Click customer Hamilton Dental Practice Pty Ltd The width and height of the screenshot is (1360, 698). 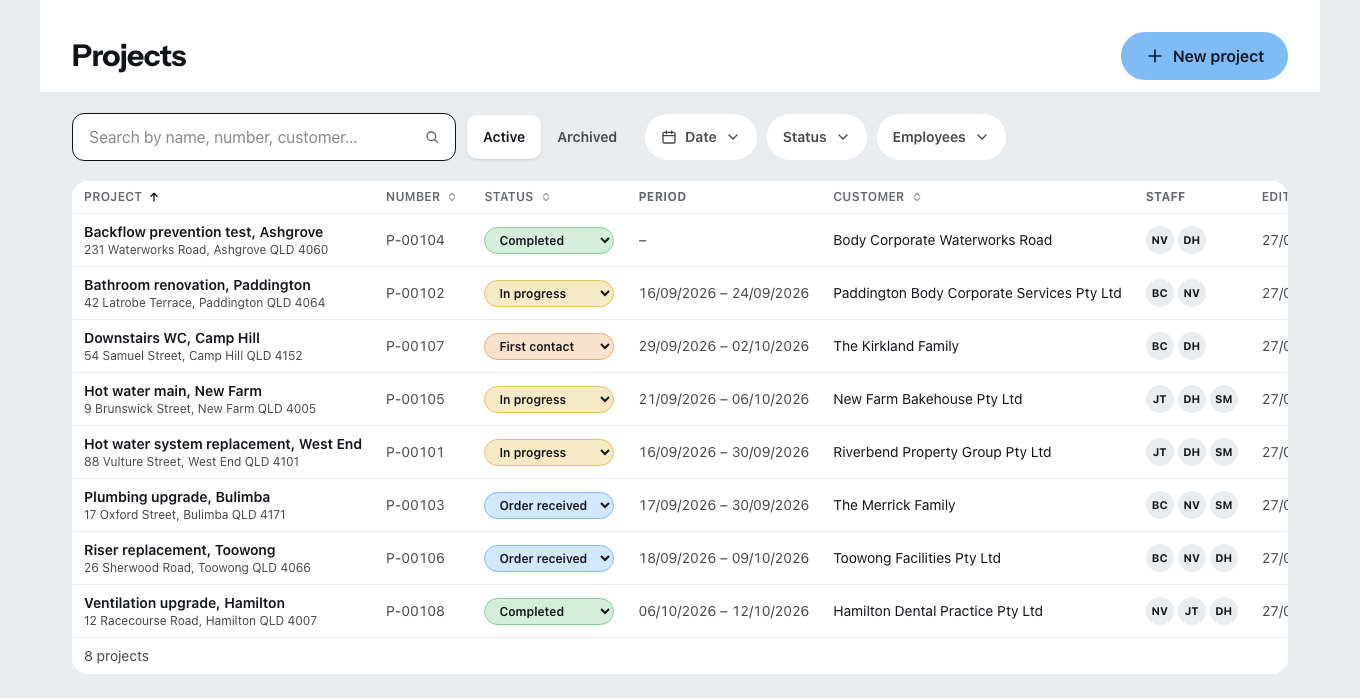[938, 611]
